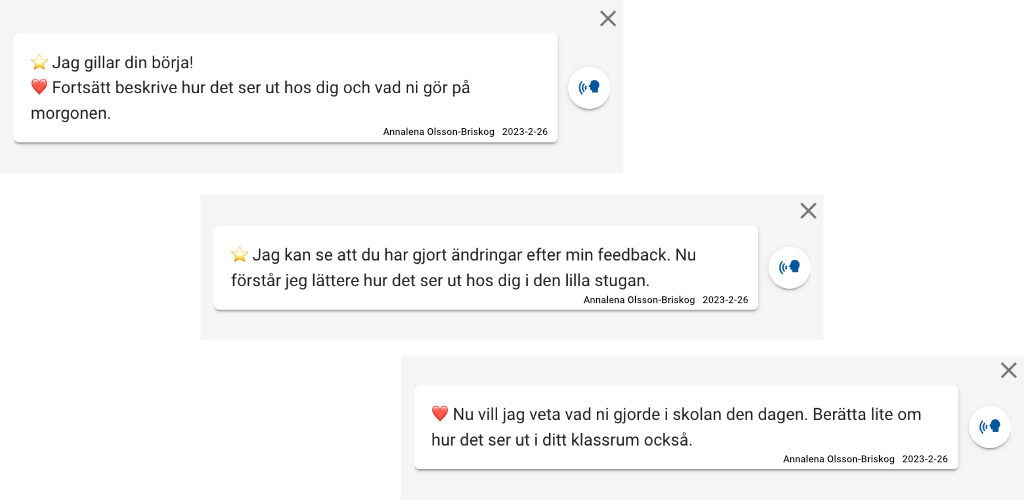Viewport: 1024px width, 500px height.
Task: Select author name in the "klassrum också" comment
Action: point(839,459)
